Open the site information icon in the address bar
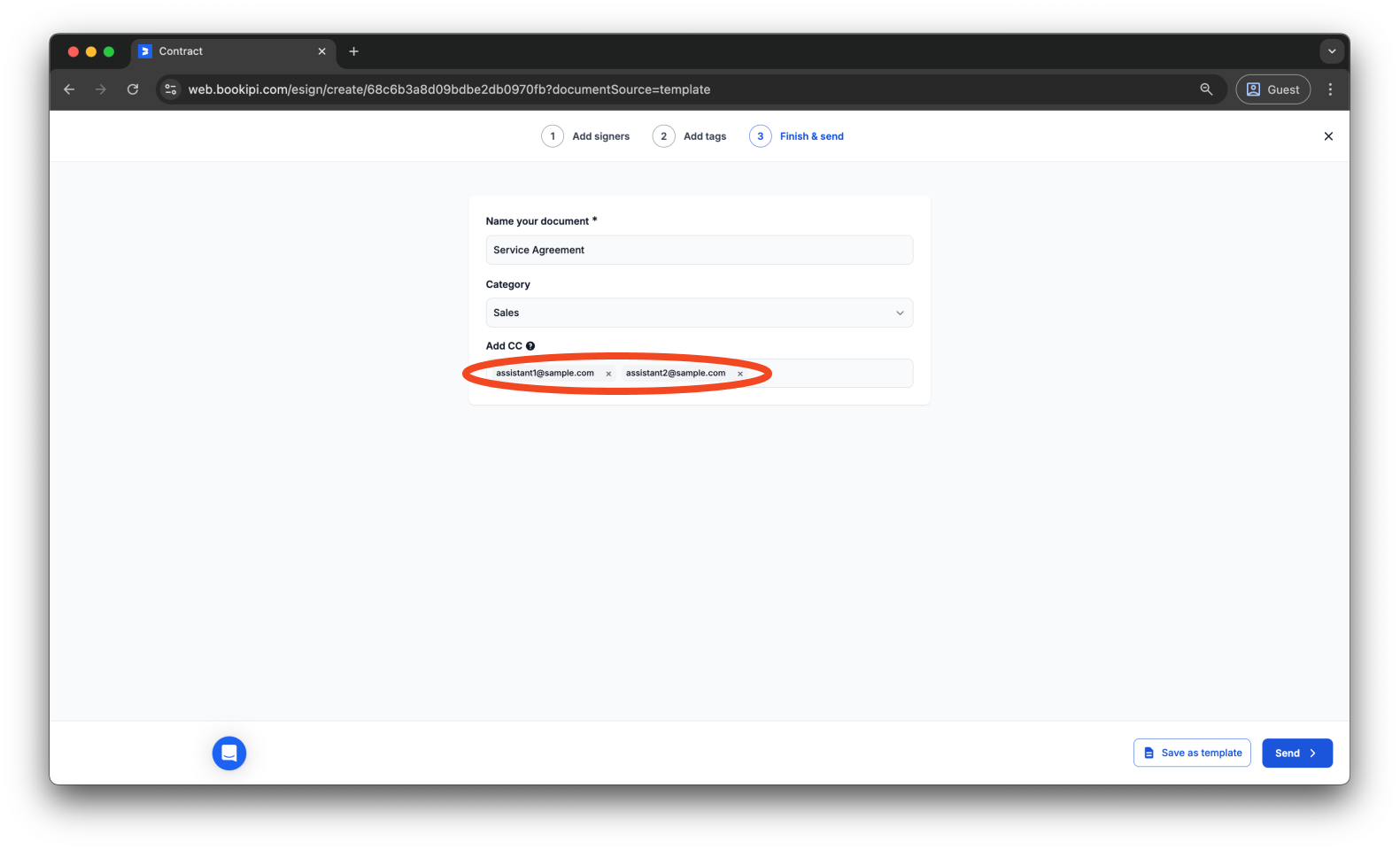Screen dimensions: 1400x850 click(x=171, y=89)
